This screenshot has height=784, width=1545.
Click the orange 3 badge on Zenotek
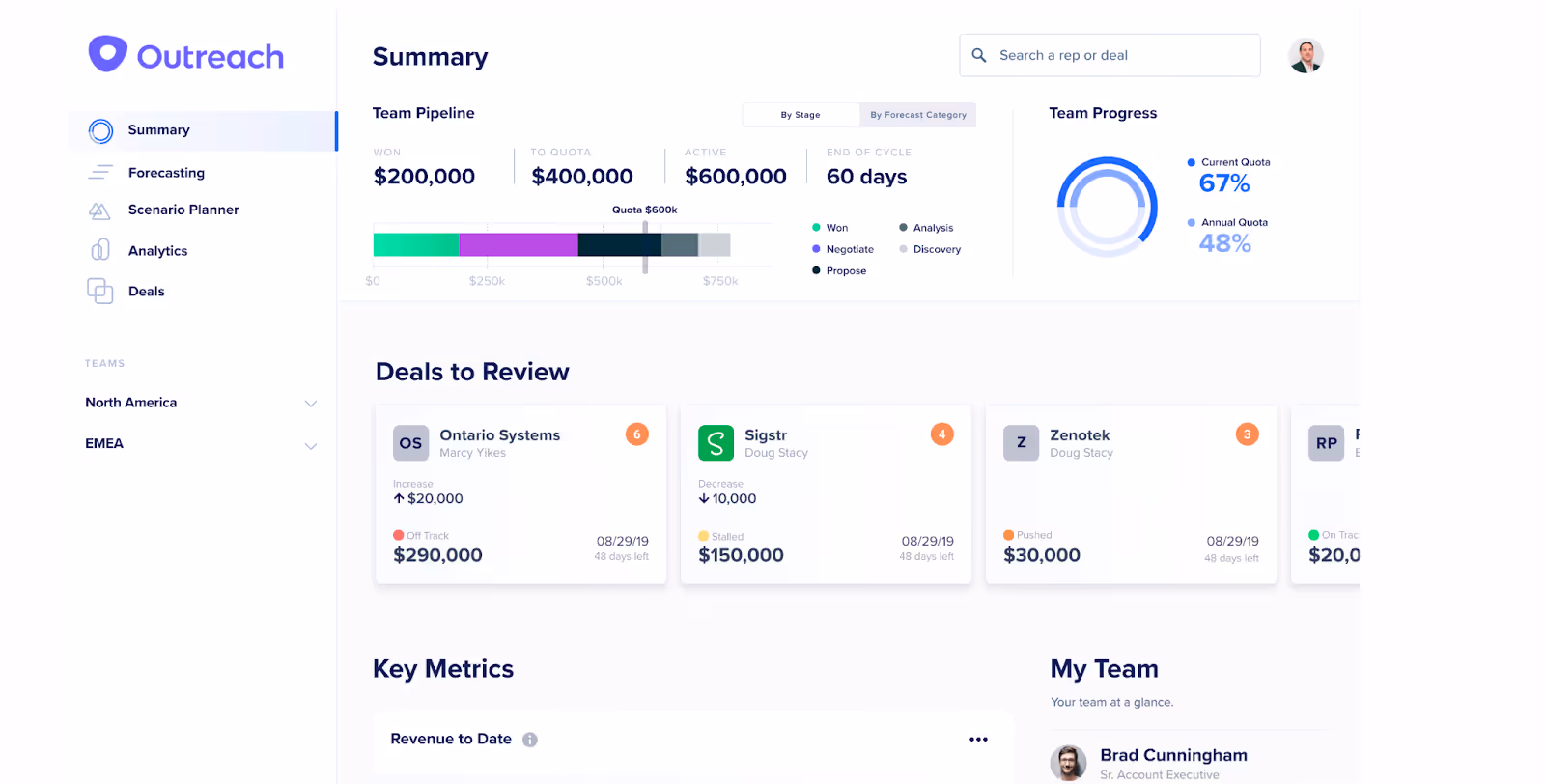pyautogui.click(x=1247, y=434)
